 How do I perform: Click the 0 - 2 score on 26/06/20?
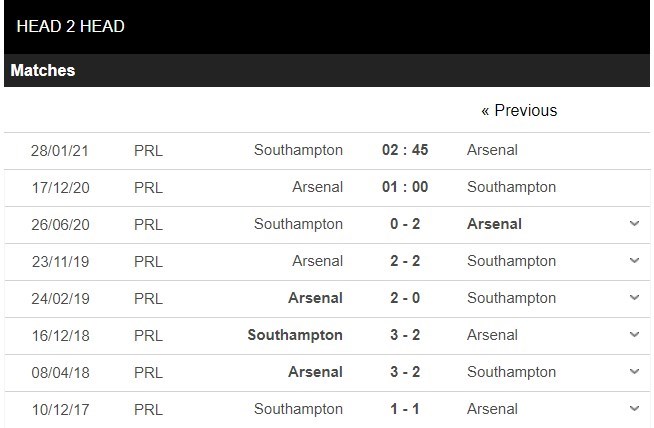[x=405, y=224]
